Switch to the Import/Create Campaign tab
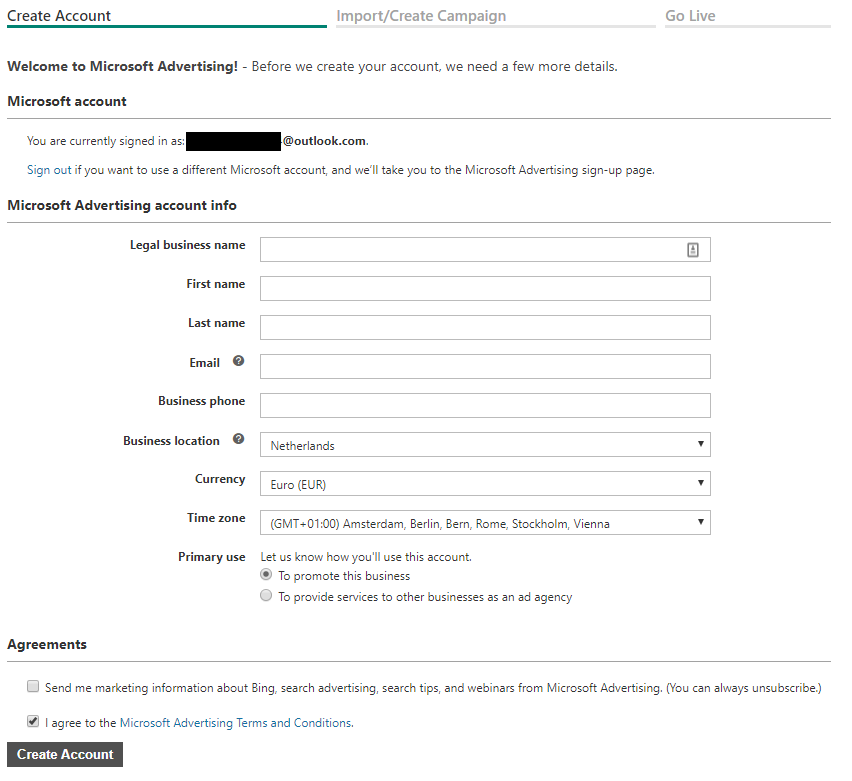Image resolution: width=852 pixels, height=781 pixels. click(x=421, y=15)
